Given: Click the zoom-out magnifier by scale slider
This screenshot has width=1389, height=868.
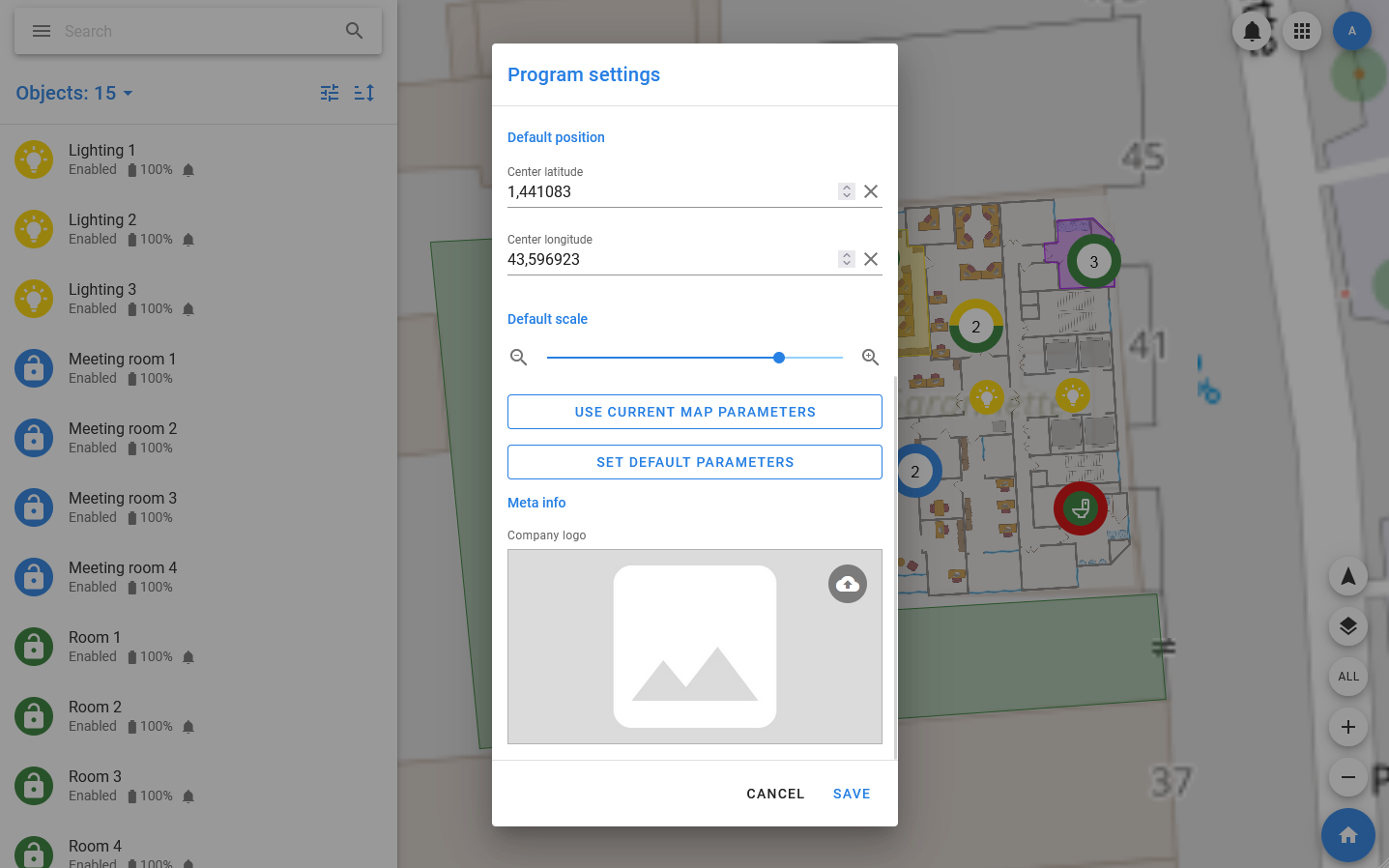Looking at the screenshot, I should tap(519, 358).
